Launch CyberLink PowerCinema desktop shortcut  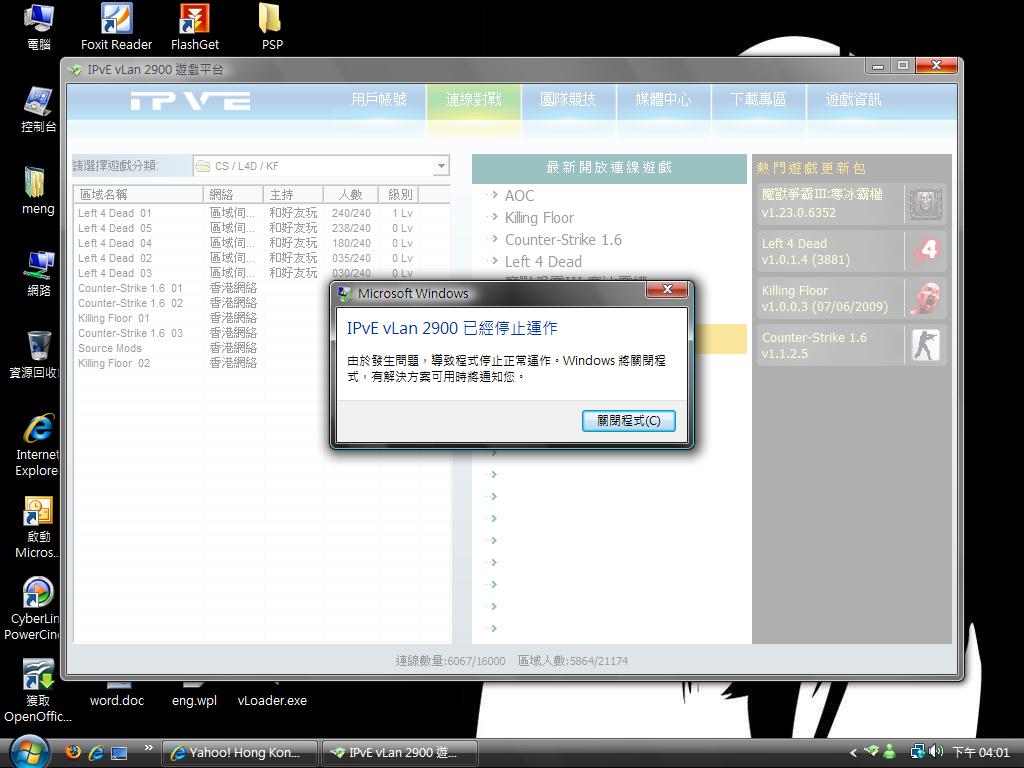pos(33,609)
